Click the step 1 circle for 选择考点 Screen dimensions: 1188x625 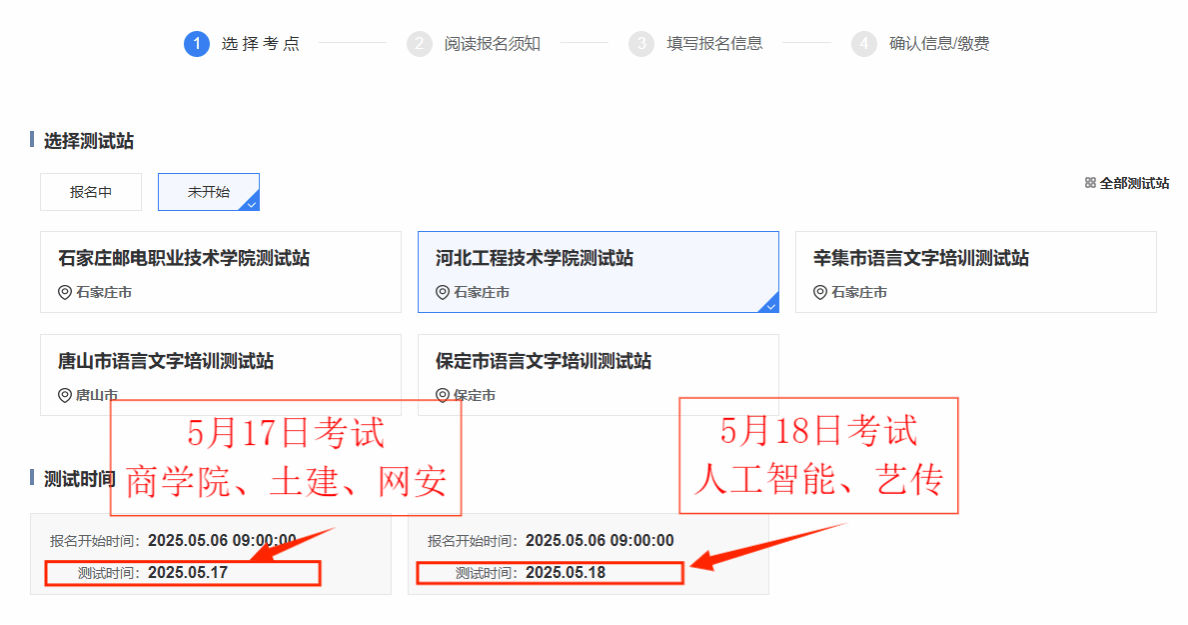[x=197, y=44]
